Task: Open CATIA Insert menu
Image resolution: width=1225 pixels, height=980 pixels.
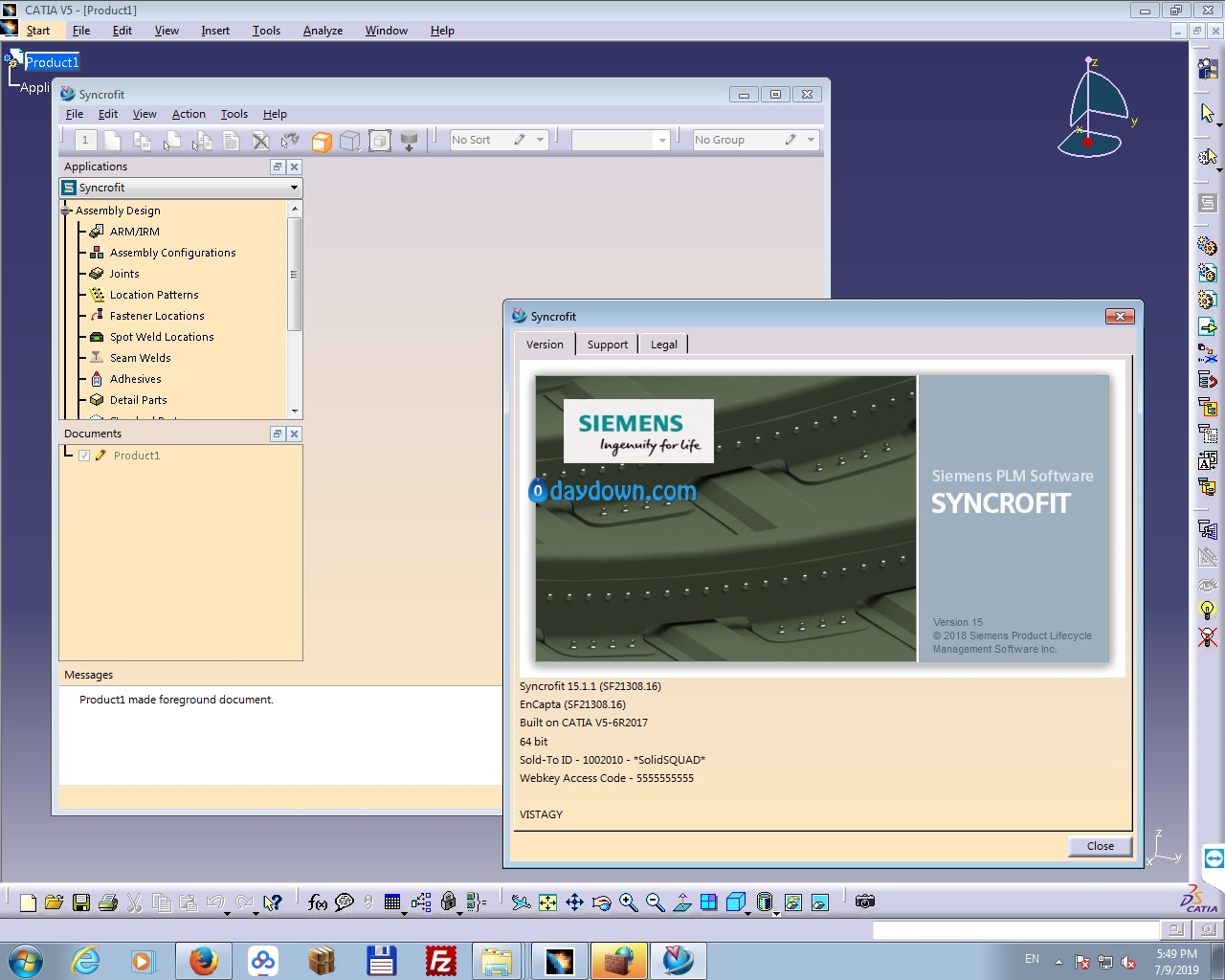Action: 215,31
